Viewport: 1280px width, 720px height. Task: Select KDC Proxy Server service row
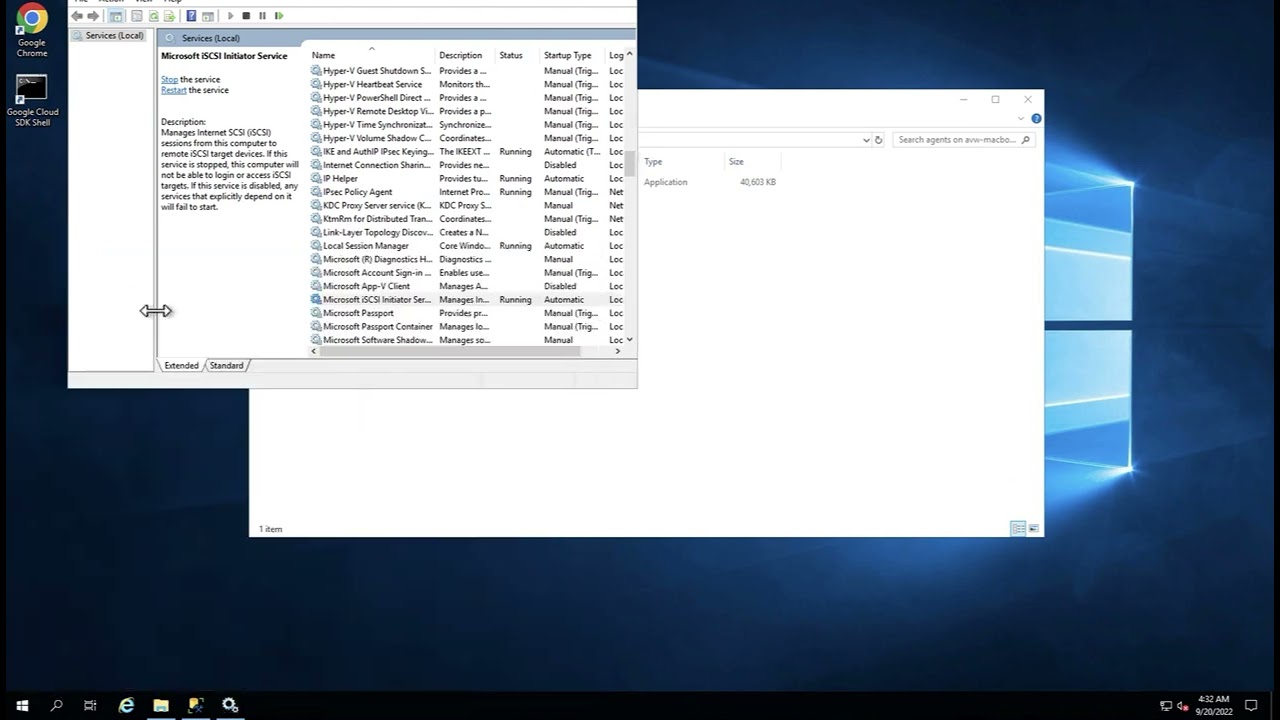[466, 205]
